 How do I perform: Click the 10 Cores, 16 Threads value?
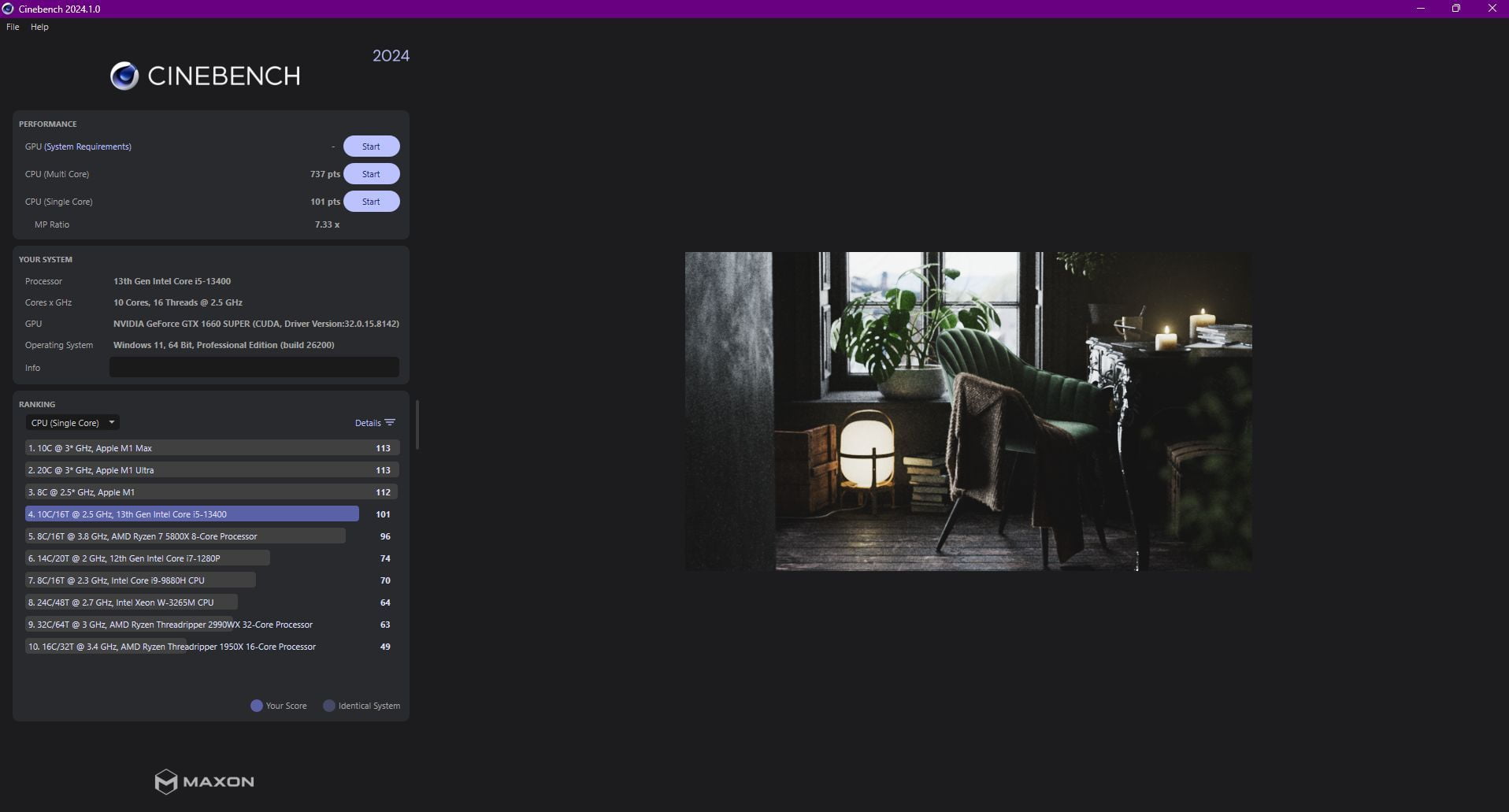177,302
